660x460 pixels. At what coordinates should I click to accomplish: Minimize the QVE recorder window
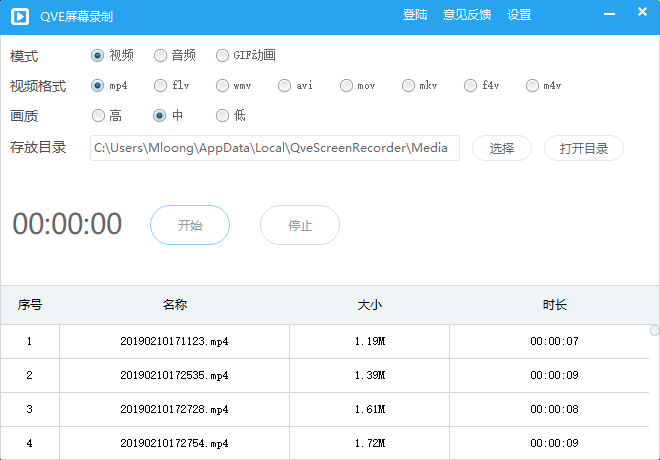[x=611, y=15]
